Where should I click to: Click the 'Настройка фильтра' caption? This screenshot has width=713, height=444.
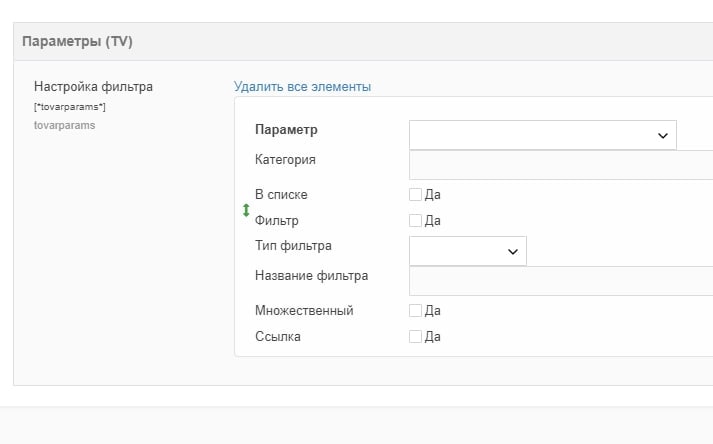pos(93,86)
